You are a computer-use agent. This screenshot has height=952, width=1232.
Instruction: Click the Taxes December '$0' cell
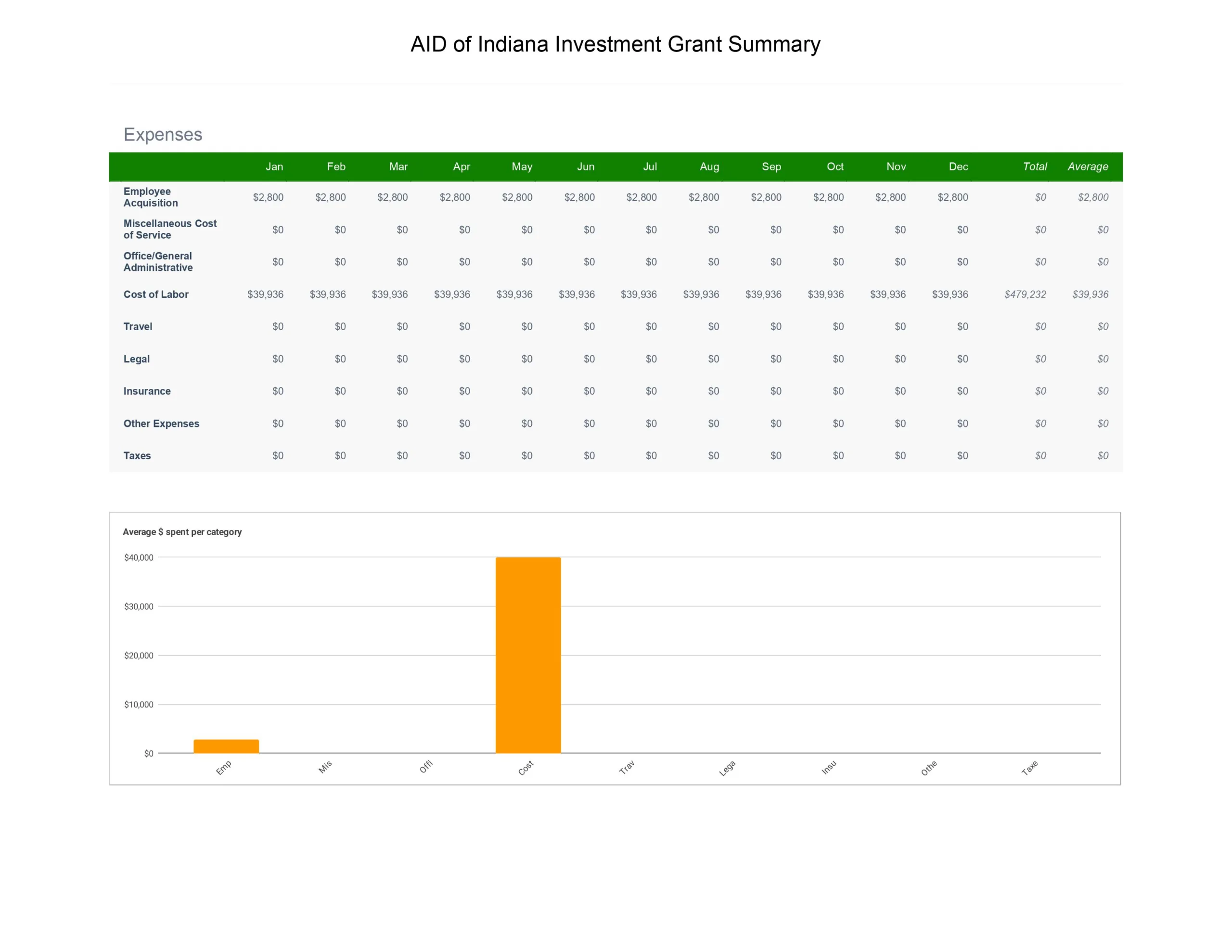click(962, 455)
